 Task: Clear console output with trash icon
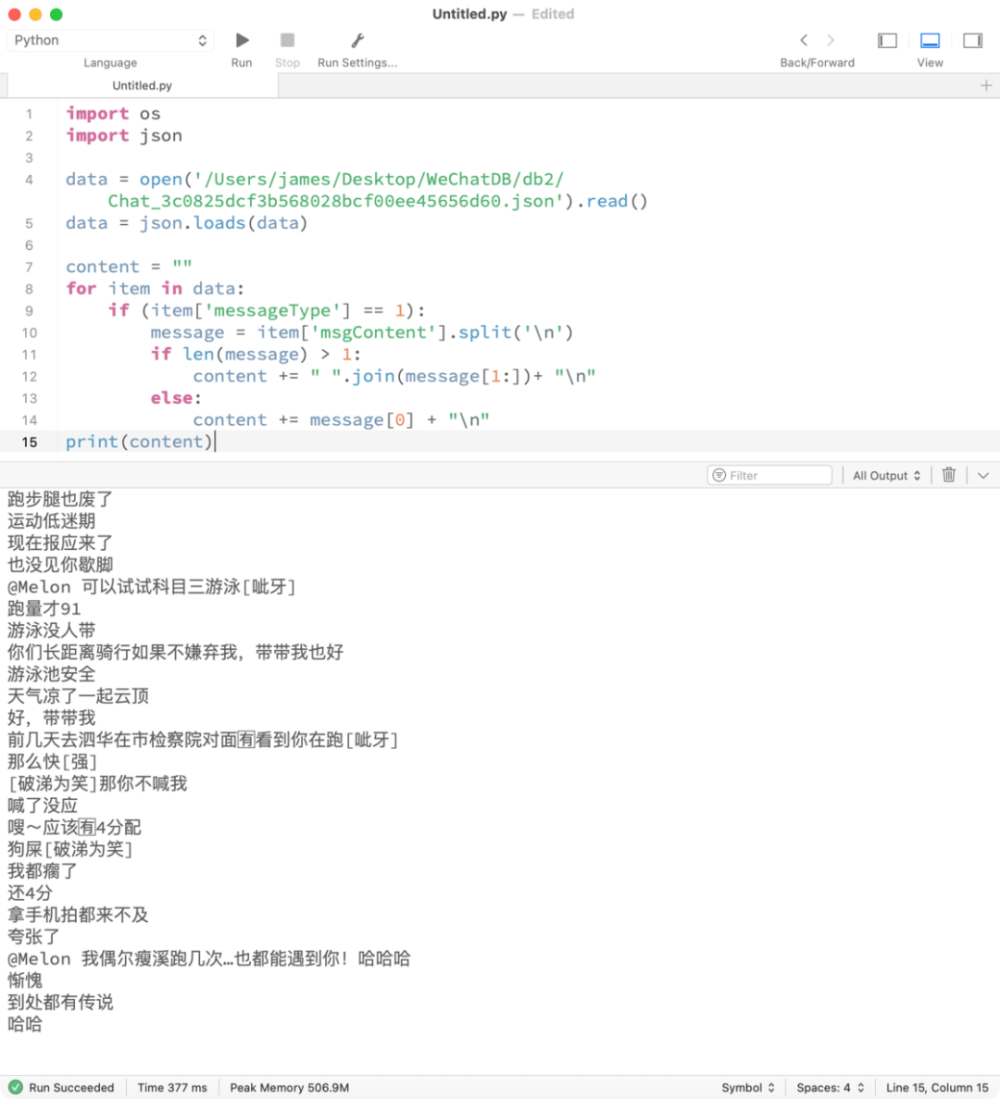coord(949,475)
